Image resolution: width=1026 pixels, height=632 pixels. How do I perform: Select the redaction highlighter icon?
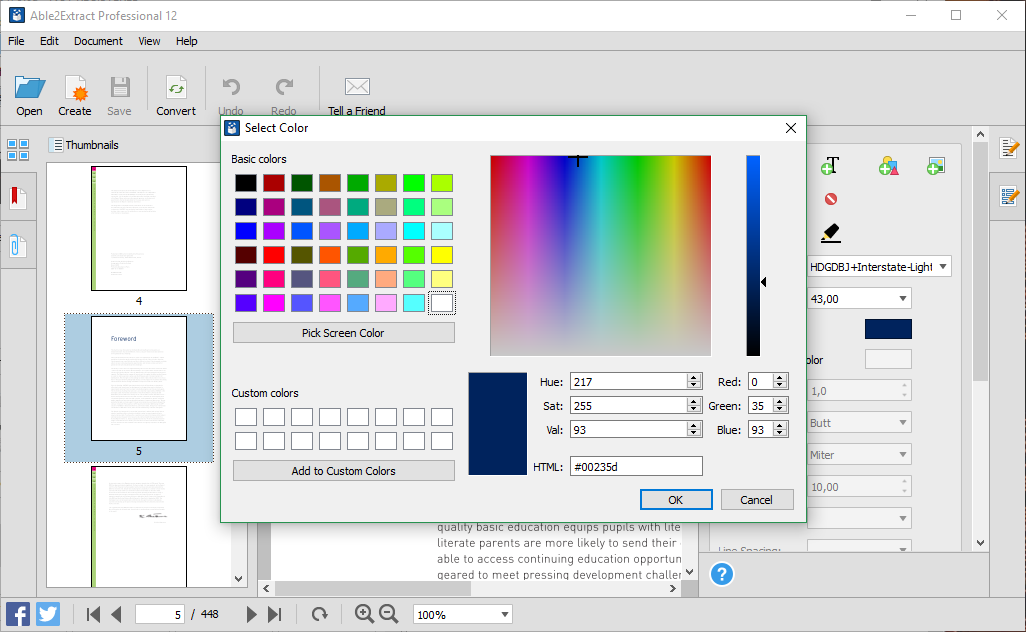[x=830, y=233]
